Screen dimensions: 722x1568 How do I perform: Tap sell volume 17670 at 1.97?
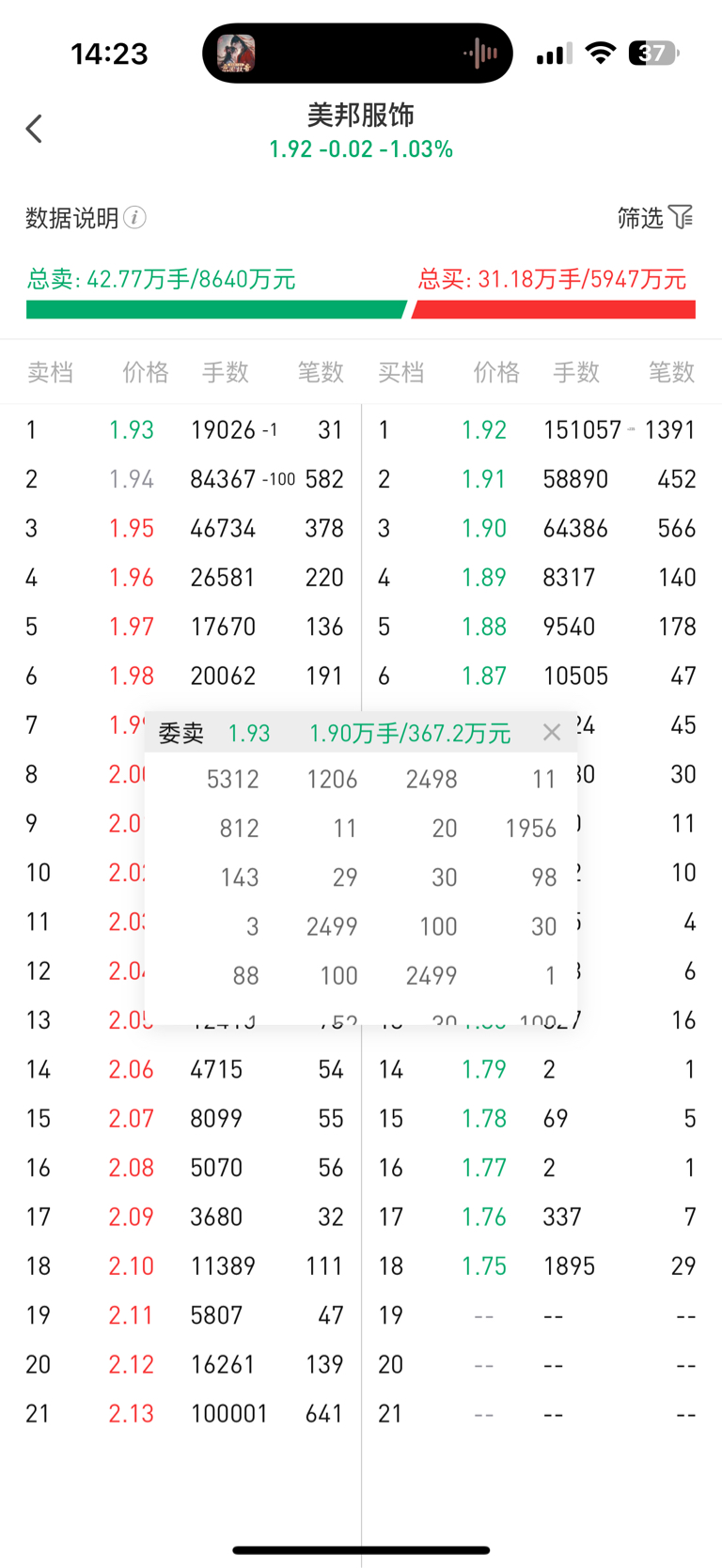click(x=223, y=627)
